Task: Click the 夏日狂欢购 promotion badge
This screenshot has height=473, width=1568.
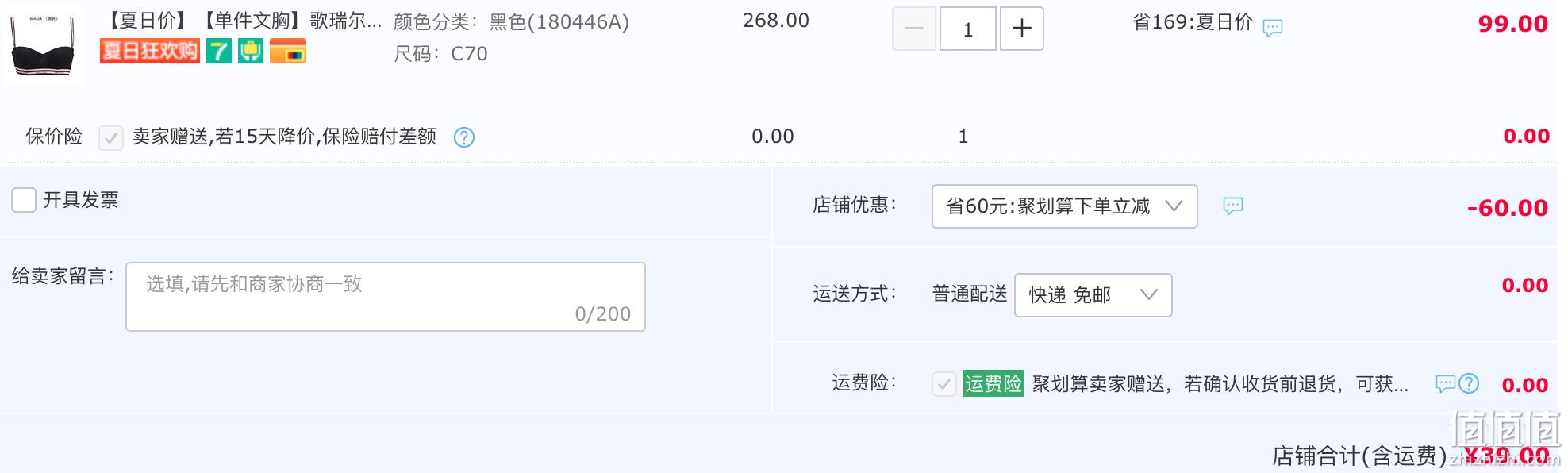Action: [149, 52]
